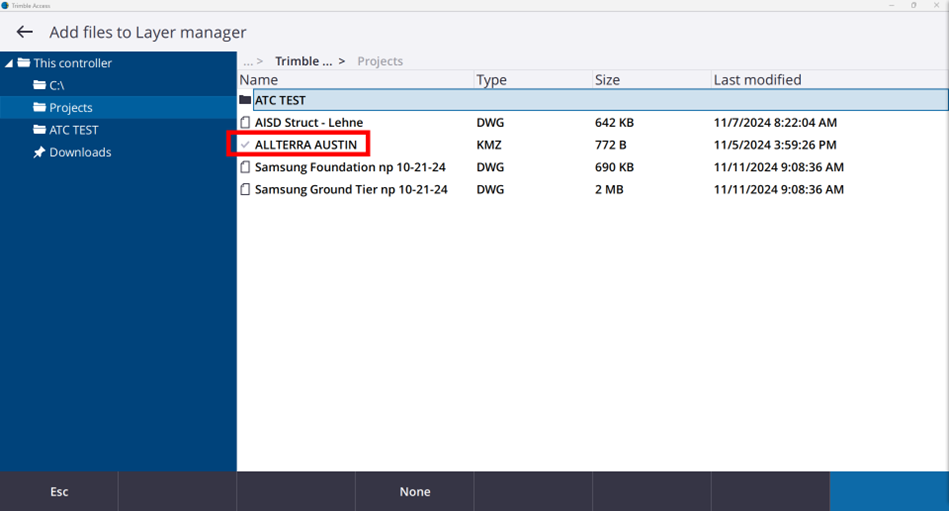
Task: Click folder icon beside ATC TEST in sidebar
Action: click(x=39, y=130)
